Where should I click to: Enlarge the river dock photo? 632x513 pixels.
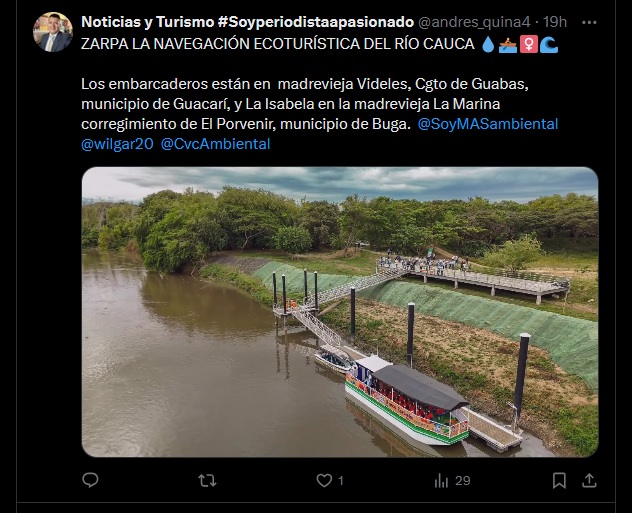pyautogui.click(x=340, y=312)
